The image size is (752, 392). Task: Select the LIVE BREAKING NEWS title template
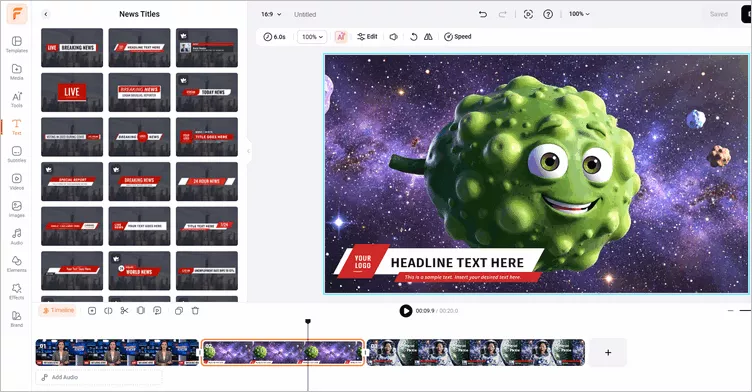(72, 48)
